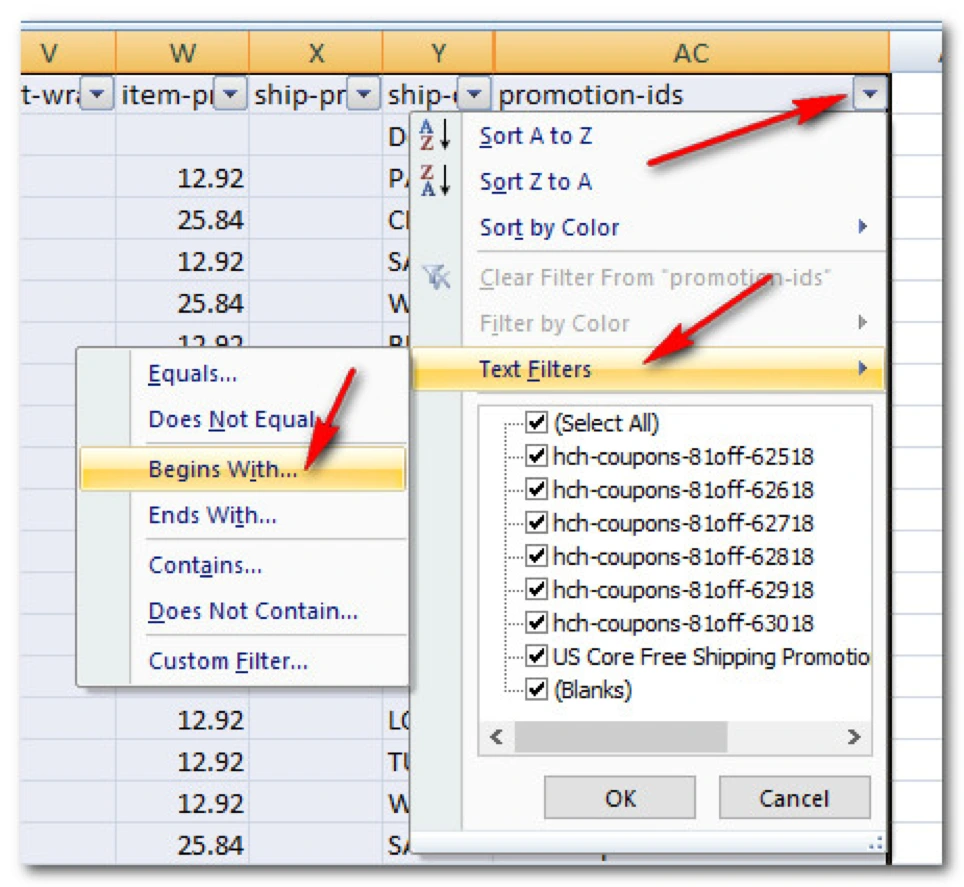Image resolution: width=964 pixels, height=887 pixels.
Task: Click the Sort A to Z icon
Action: [x=435, y=135]
